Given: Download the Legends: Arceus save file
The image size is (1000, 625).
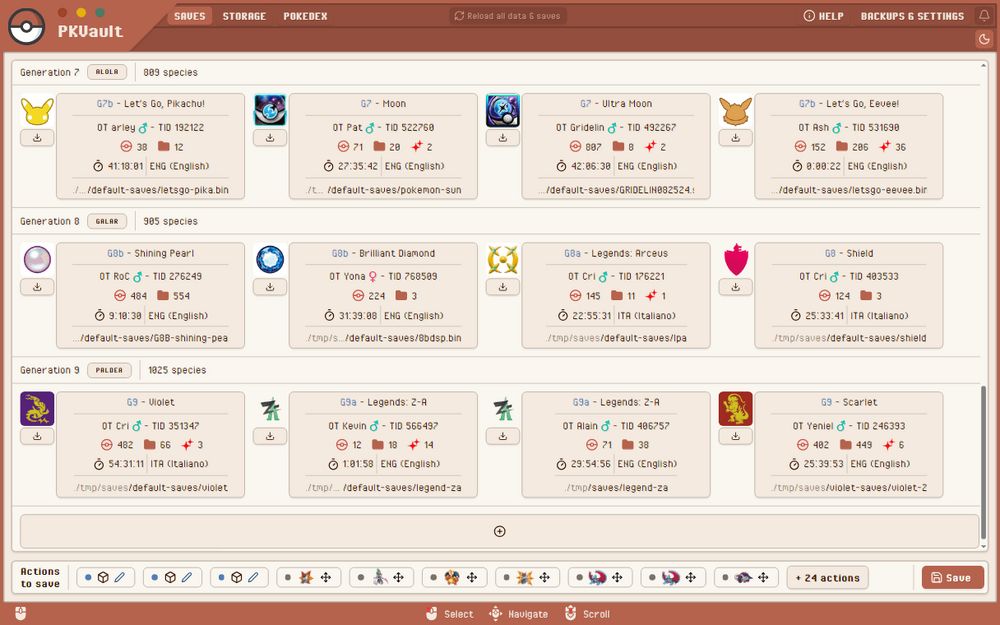Looking at the screenshot, I should pyautogui.click(x=503, y=287).
